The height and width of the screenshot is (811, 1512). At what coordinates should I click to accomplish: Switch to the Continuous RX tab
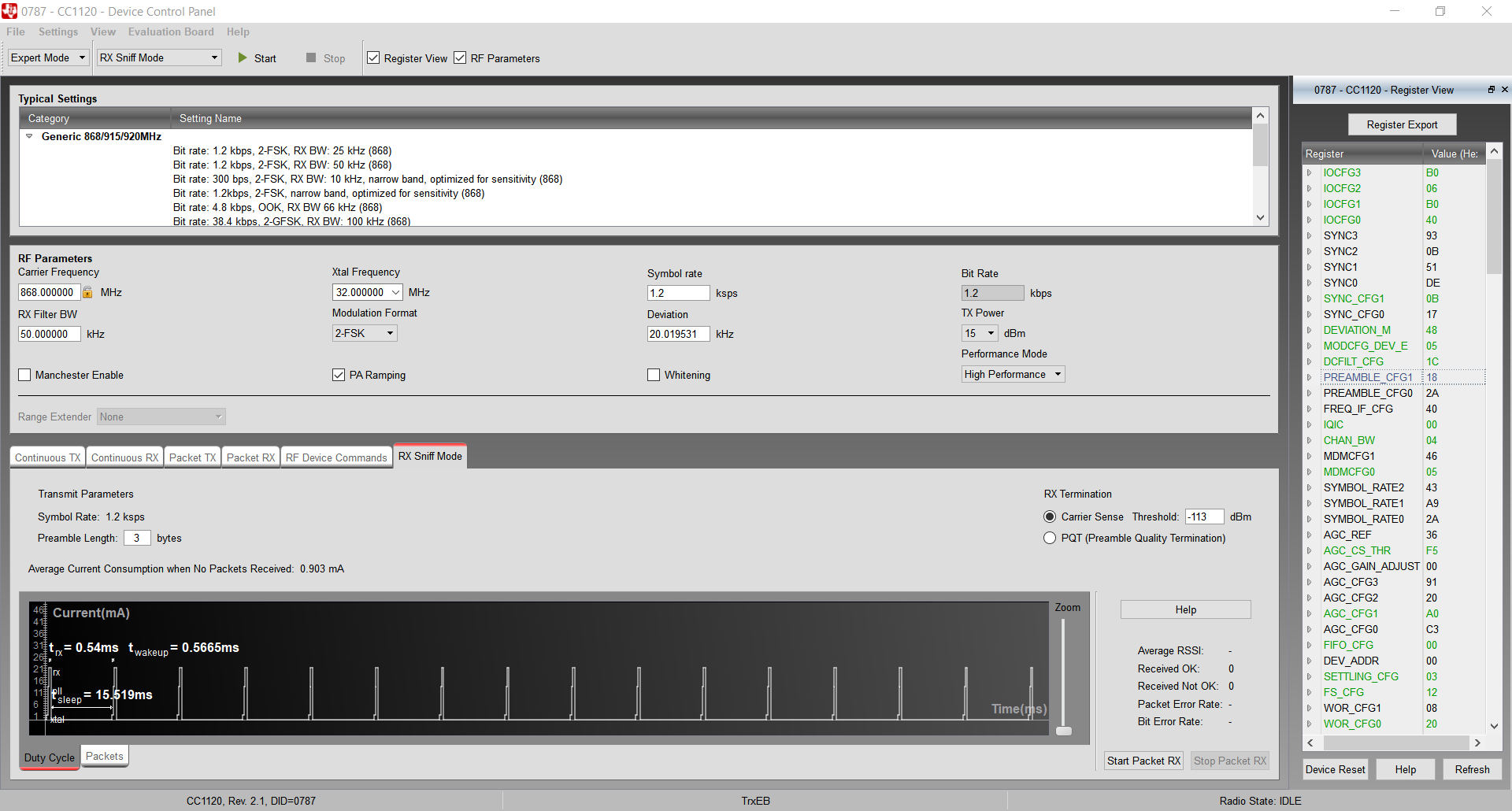point(124,457)
